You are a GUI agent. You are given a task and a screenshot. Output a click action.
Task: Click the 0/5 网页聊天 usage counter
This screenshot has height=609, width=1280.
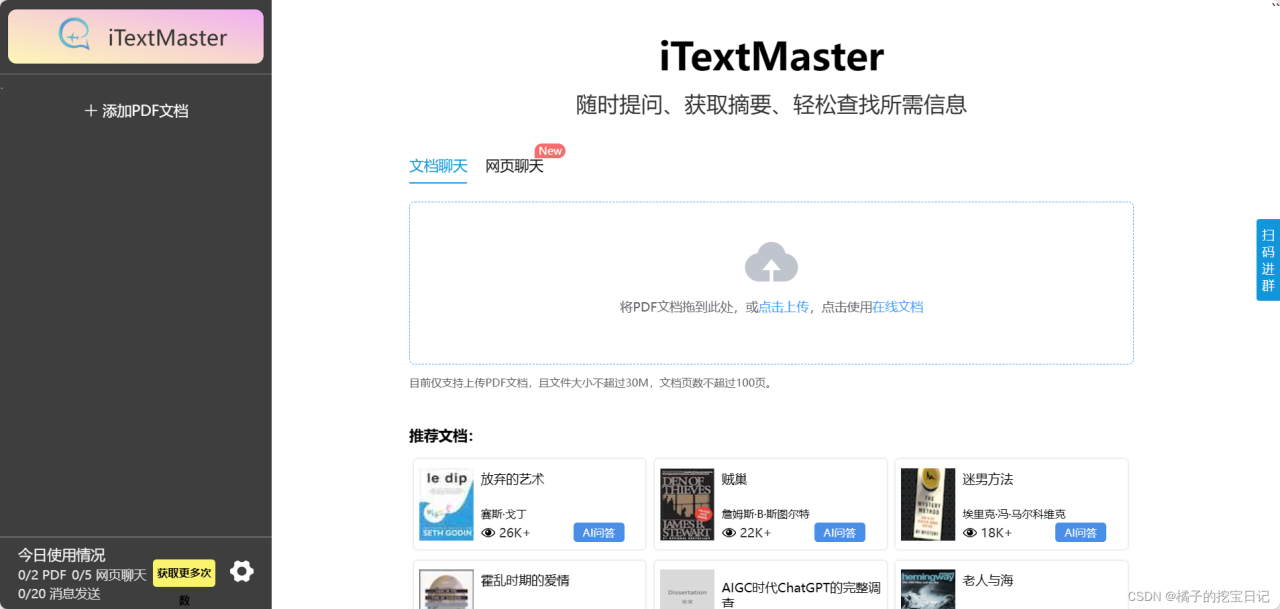(x=109, y=575)
